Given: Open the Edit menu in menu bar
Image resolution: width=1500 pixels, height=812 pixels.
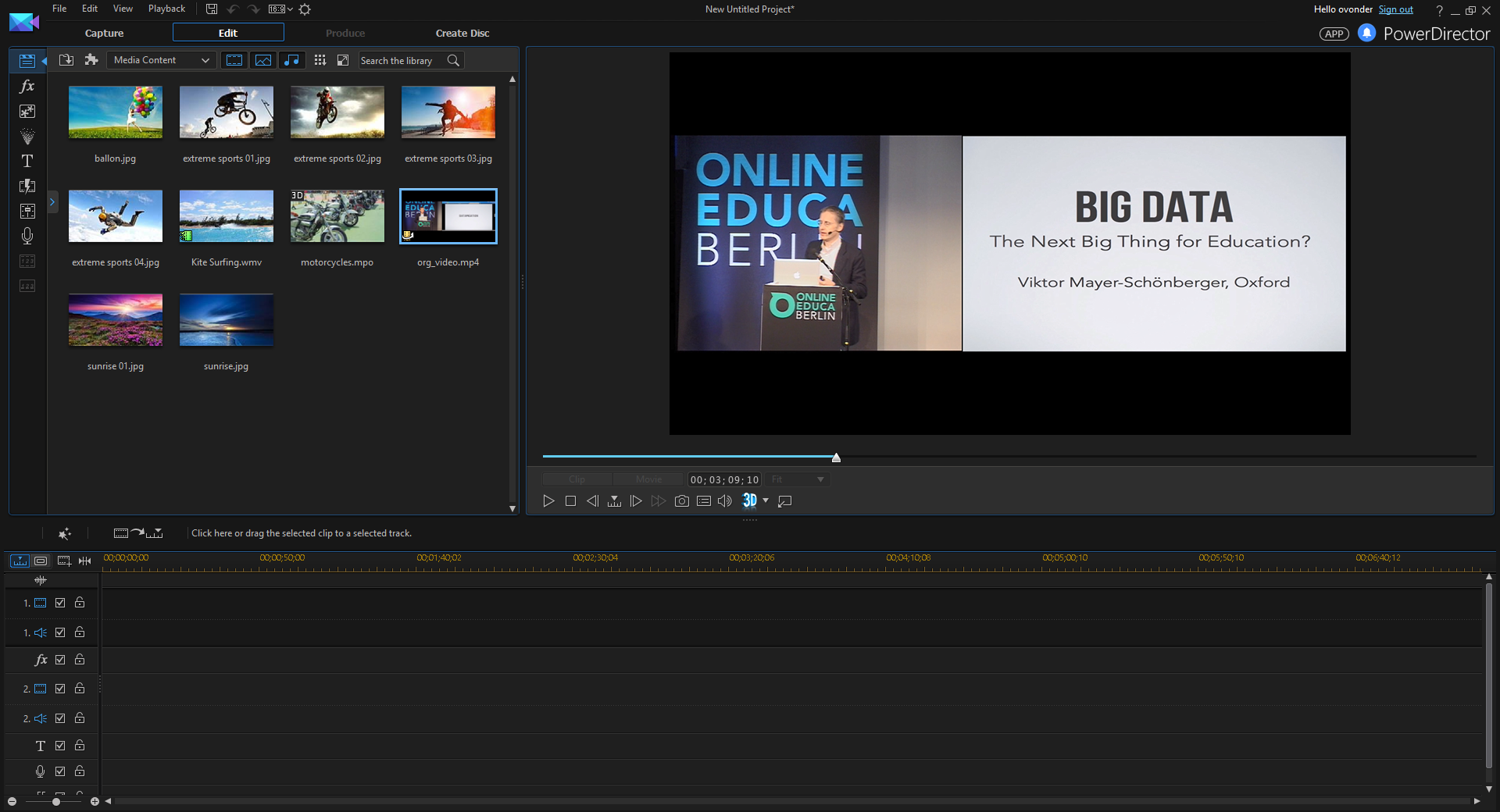Looking at the screenshot, I should coord(90,9).
